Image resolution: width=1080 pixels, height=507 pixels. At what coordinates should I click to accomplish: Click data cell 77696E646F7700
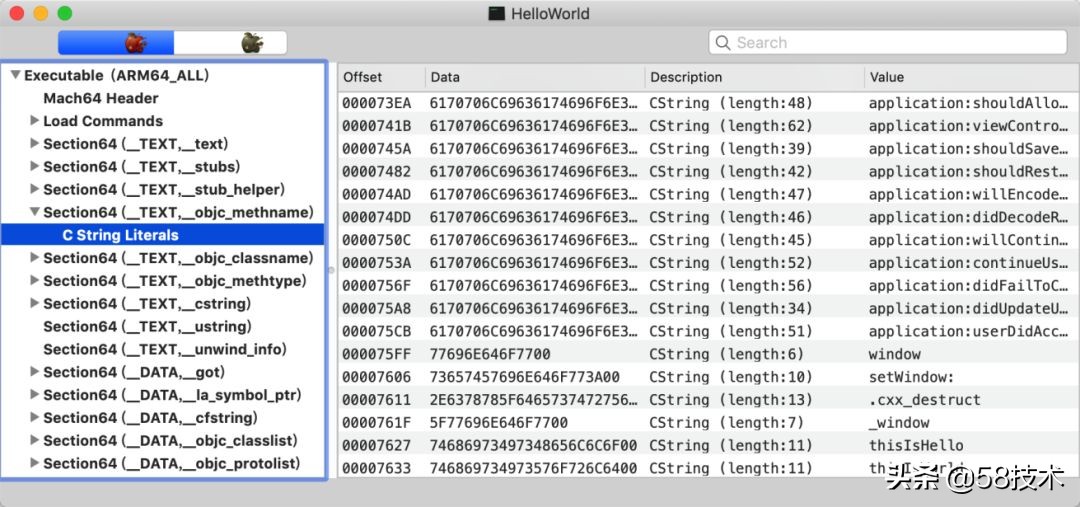point(490,354)
